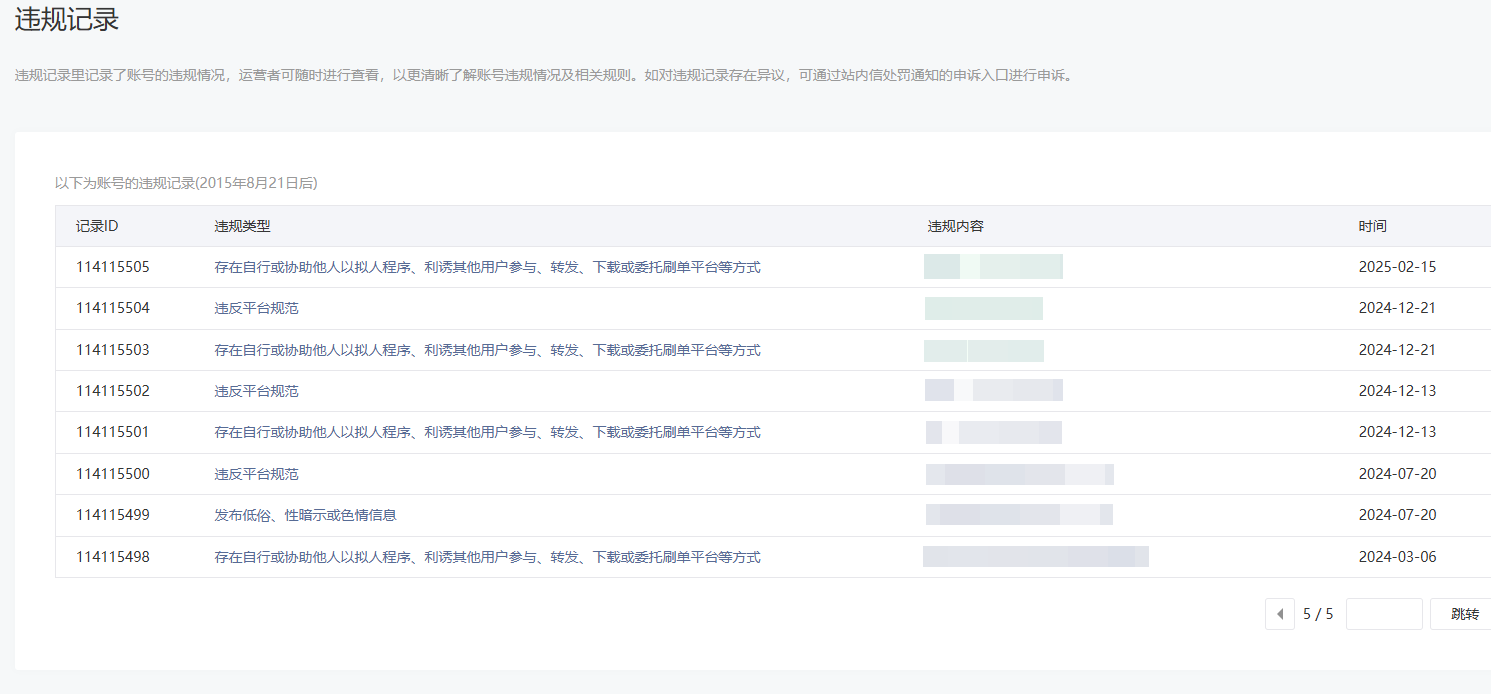Click the 违规记录 page heading
The image size is (1491, 694).
tap(67, 20)
